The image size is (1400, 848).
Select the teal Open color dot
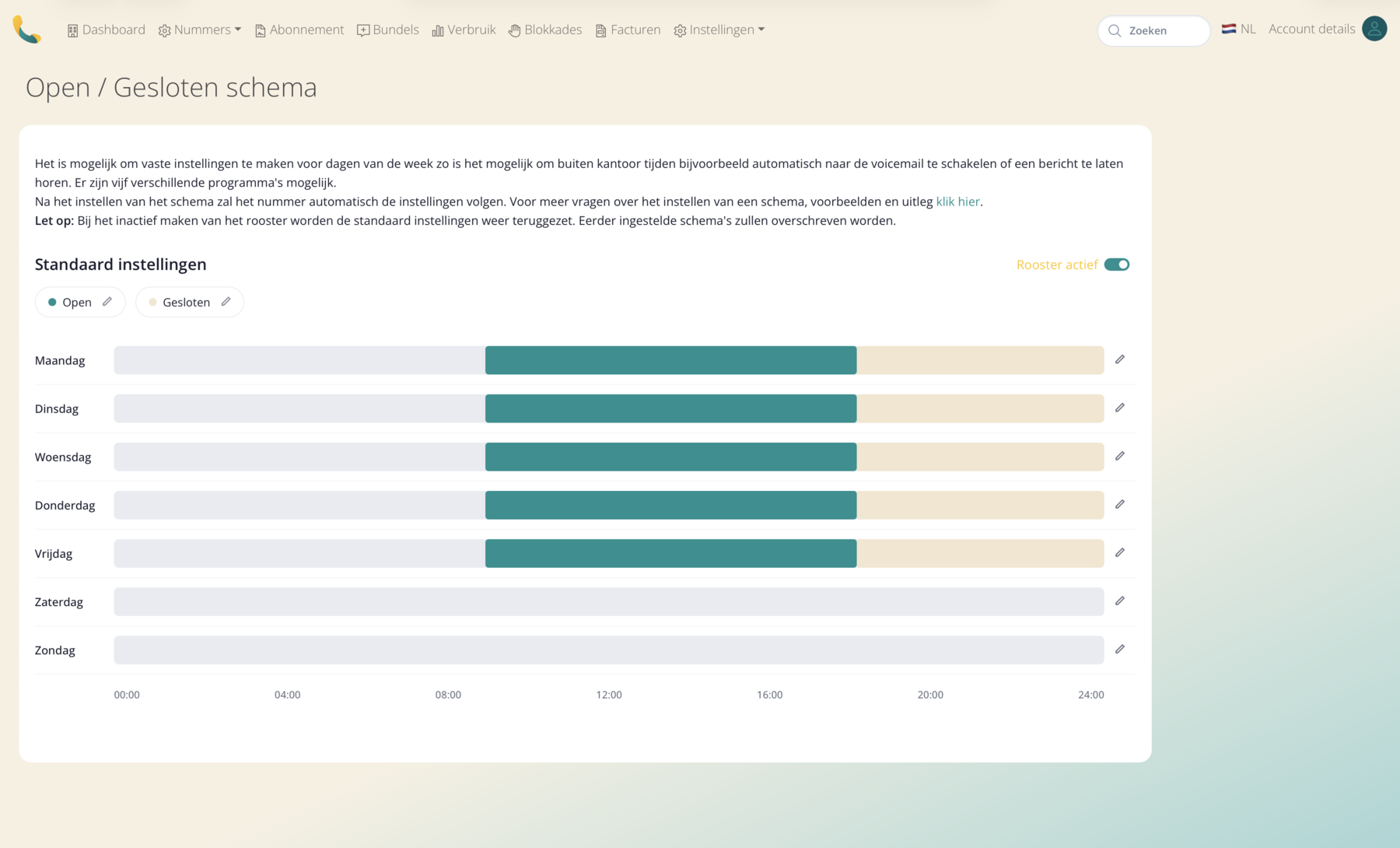[x=52, y=302]
